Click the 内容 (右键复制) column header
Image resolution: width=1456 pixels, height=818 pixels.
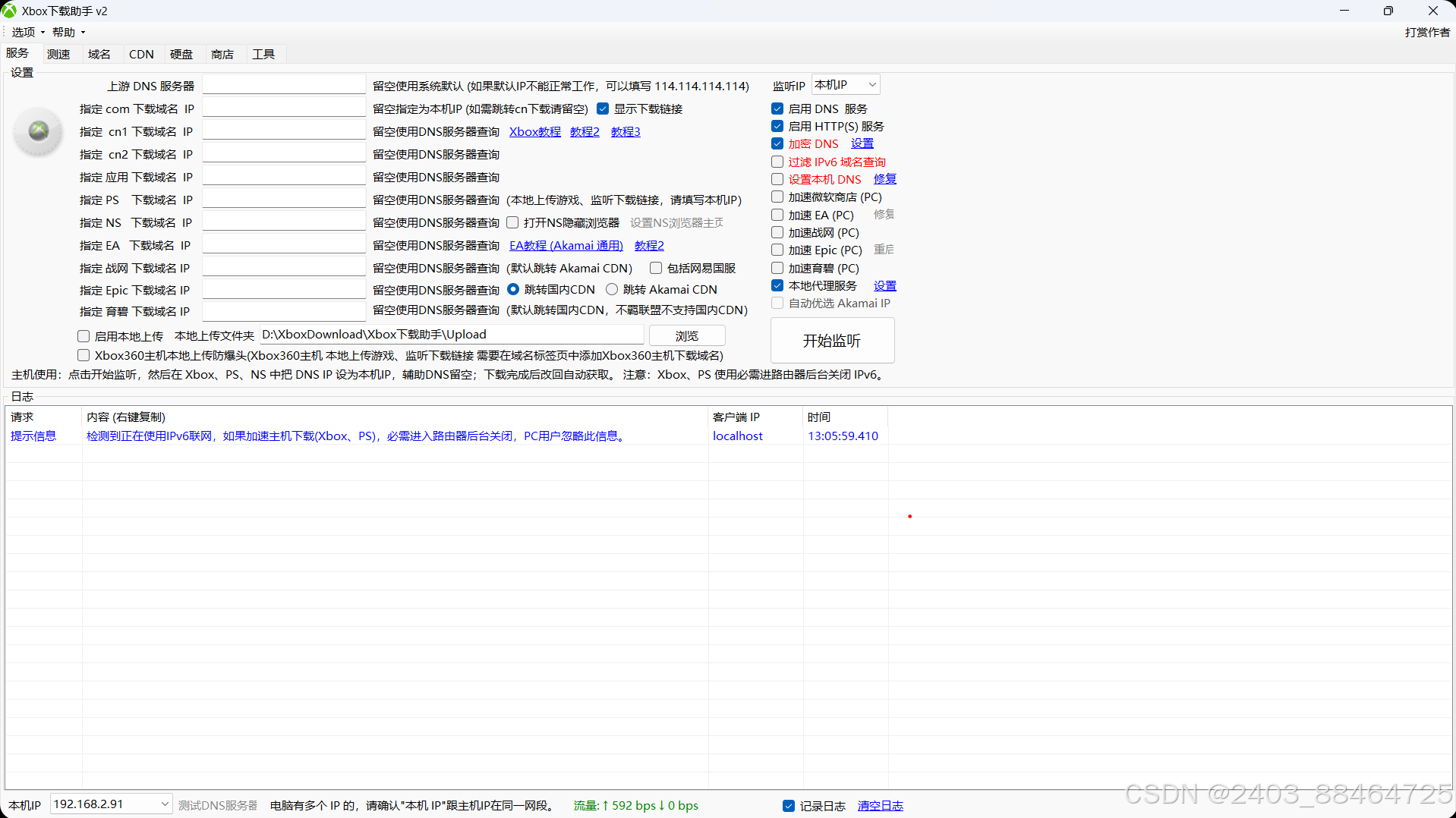pyautogui.click(x=395, y=417)
